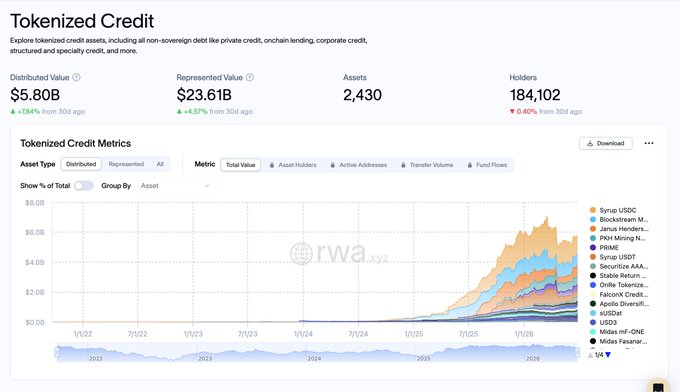Open the three-dot more options menu
Viewport: 680px width, 392px height.
[x=649, y=143]
